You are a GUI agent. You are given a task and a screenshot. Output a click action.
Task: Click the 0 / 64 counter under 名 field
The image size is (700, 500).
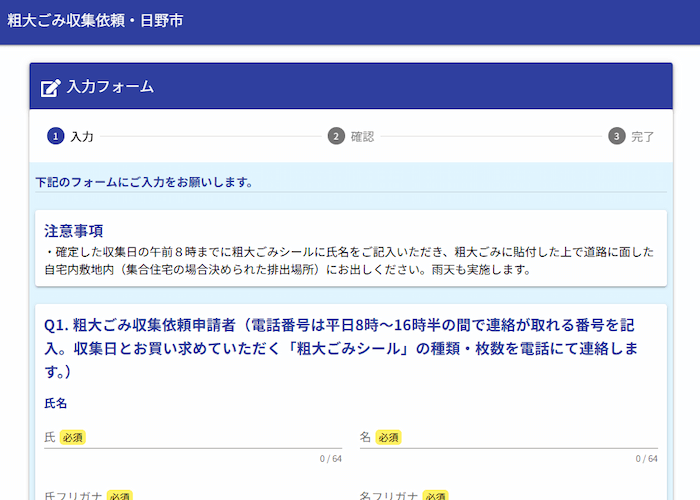click(x=647, y=459)
